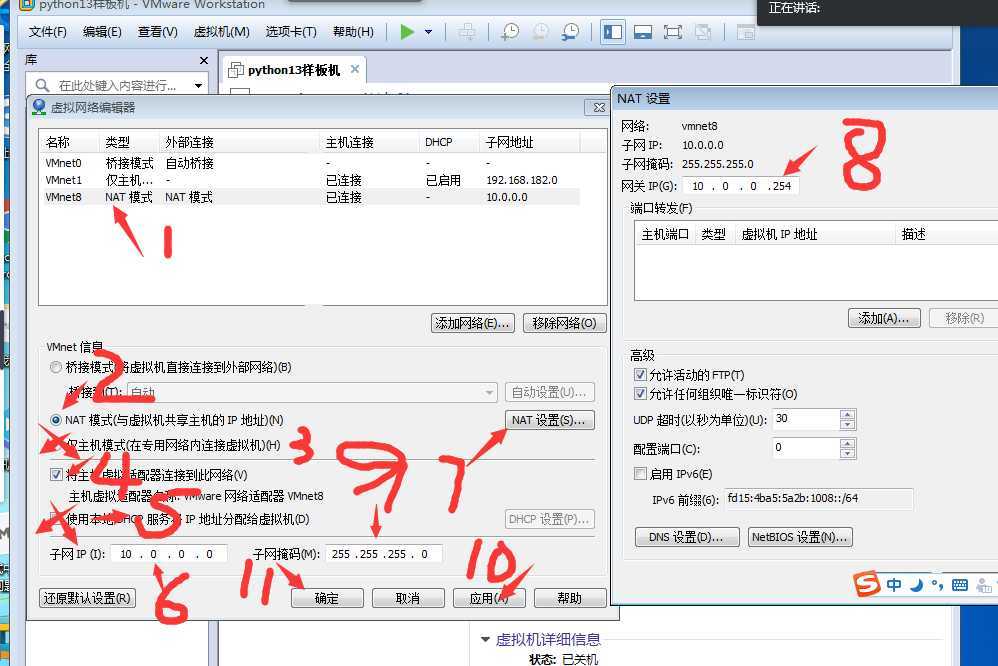This screenshot has width=998, height=666.
Task: Toggle the show library panel toolbar icon
Action: (x=612, y=32)
